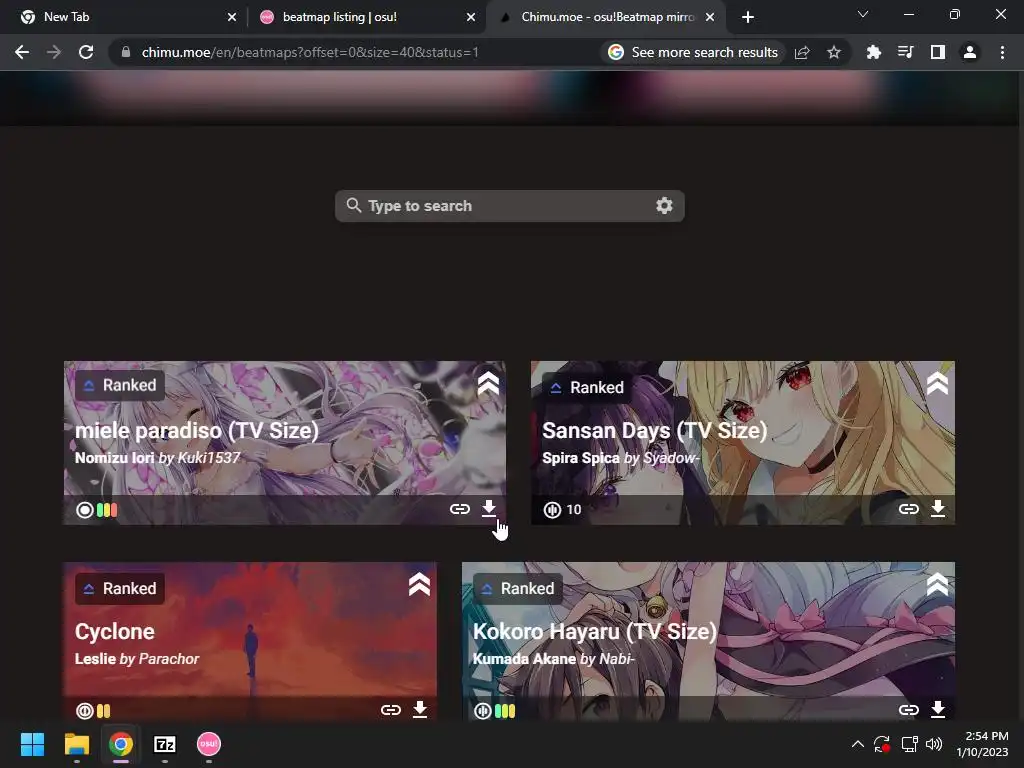The width and height of the screenshot is (1024, 768).
Task: Open miele paradiso (TV Size) title
Action: click(197, 431)
